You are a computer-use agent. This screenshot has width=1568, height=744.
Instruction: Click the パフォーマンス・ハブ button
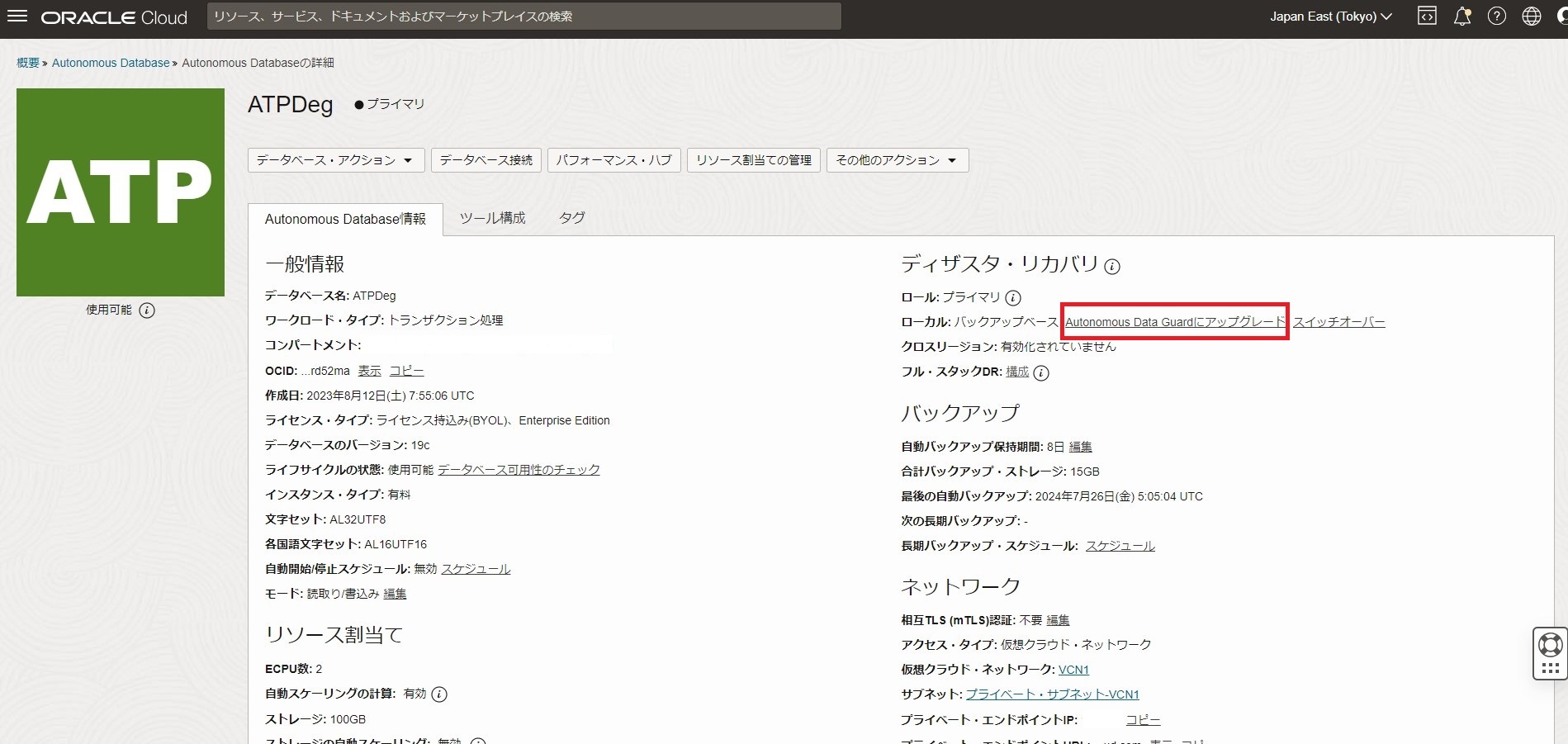pos(613,160)
